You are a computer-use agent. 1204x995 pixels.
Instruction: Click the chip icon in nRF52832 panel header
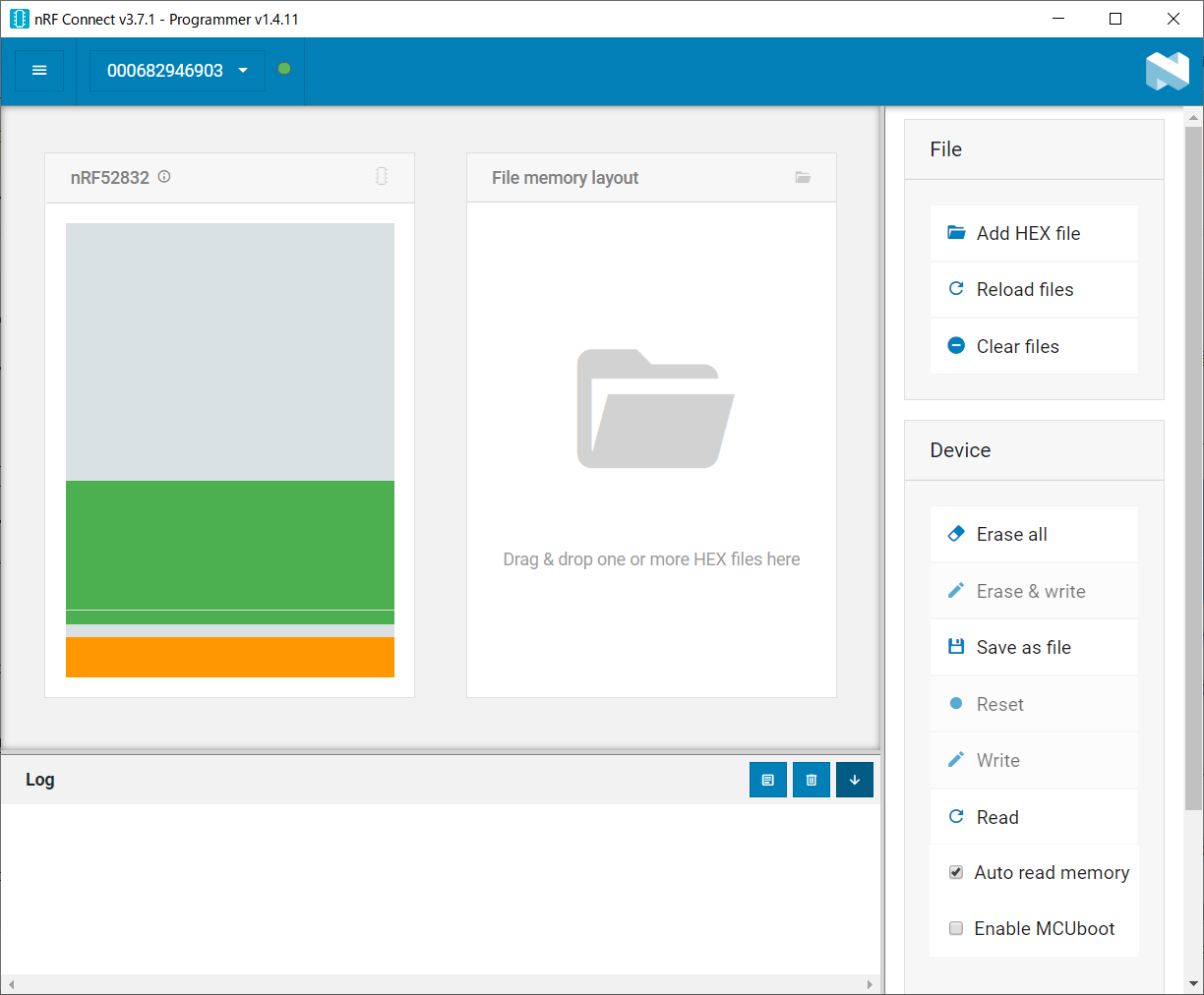[382, 176]
